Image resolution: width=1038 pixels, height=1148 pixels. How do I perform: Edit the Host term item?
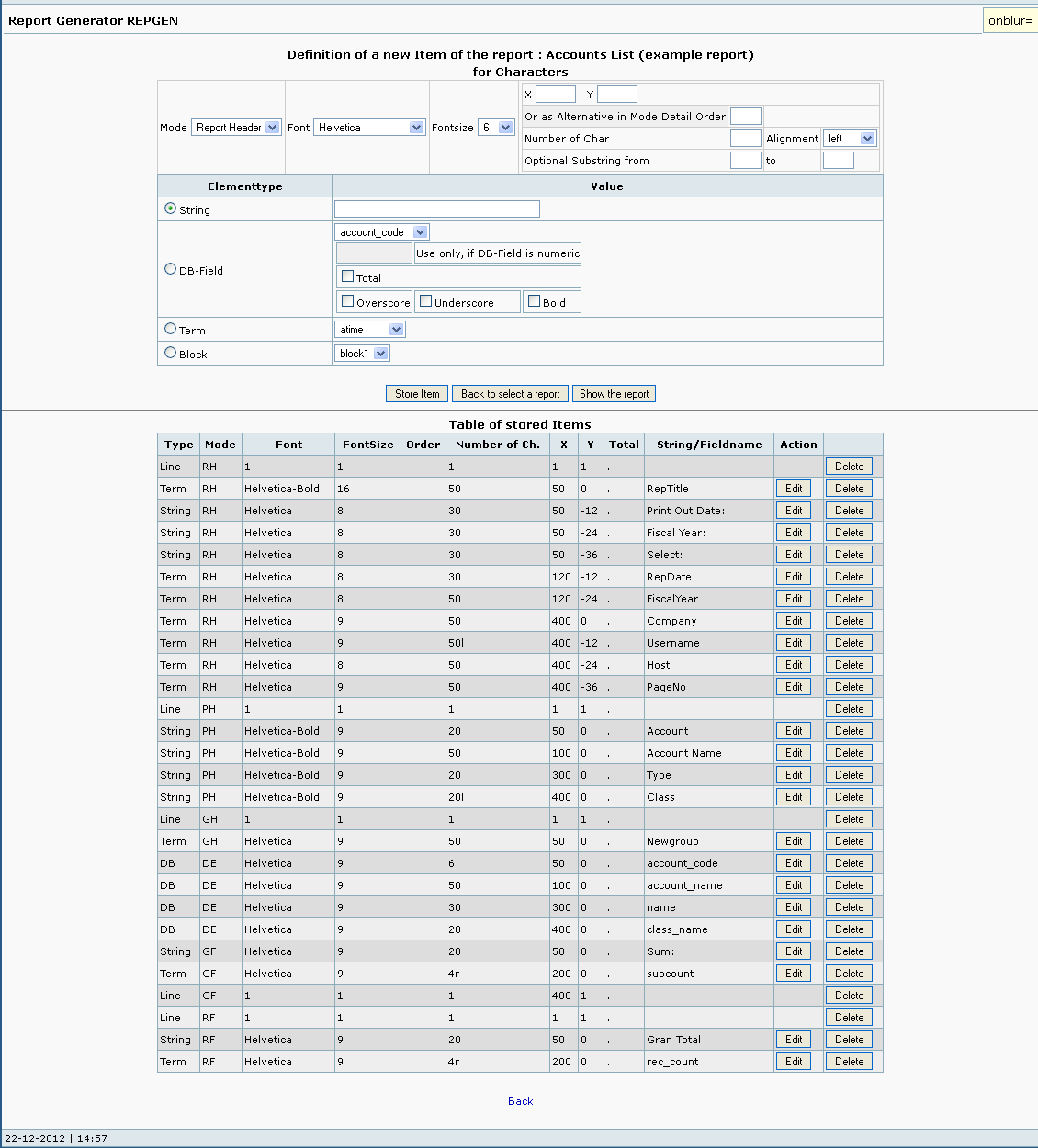[794, 665]
